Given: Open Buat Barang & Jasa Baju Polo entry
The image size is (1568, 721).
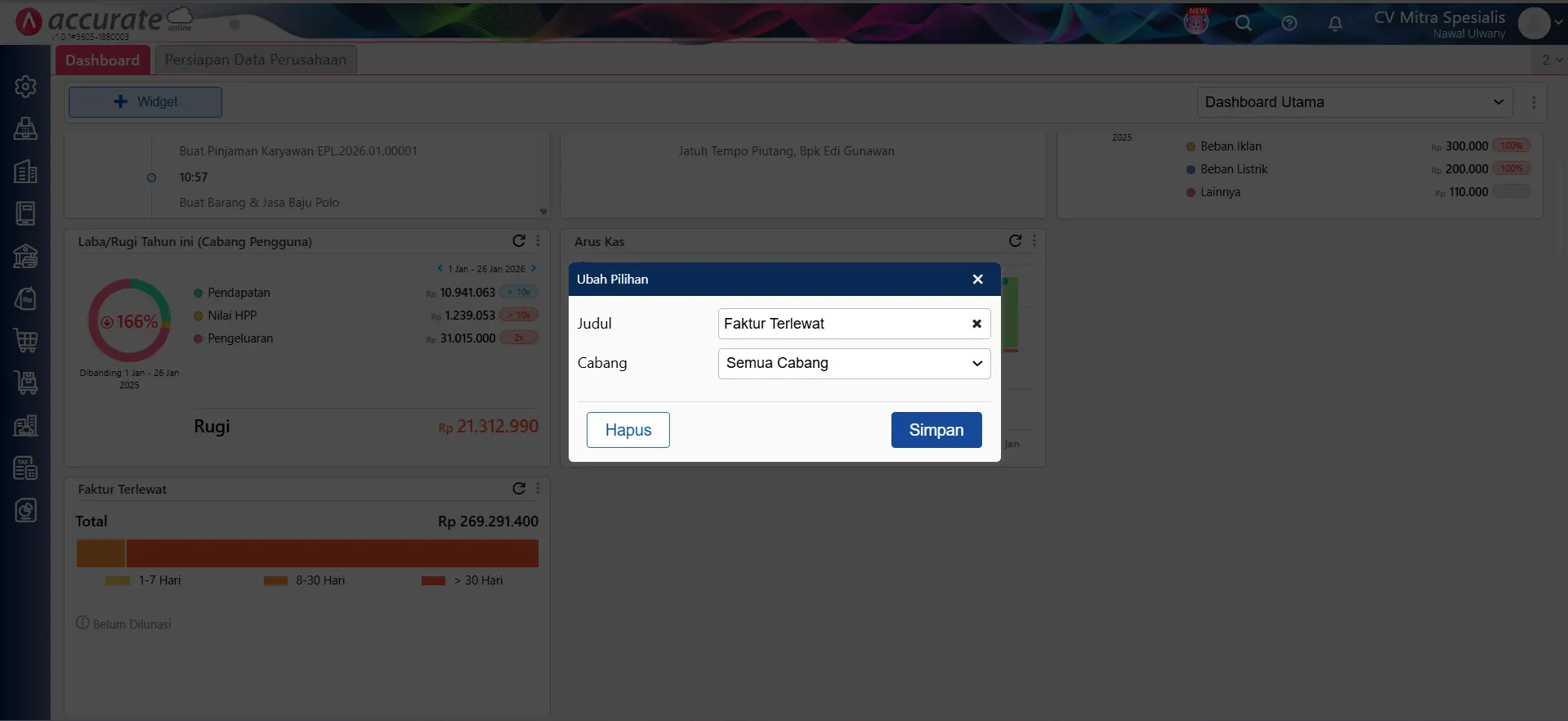Looking at the screenshot, I should tap(259, 203).
